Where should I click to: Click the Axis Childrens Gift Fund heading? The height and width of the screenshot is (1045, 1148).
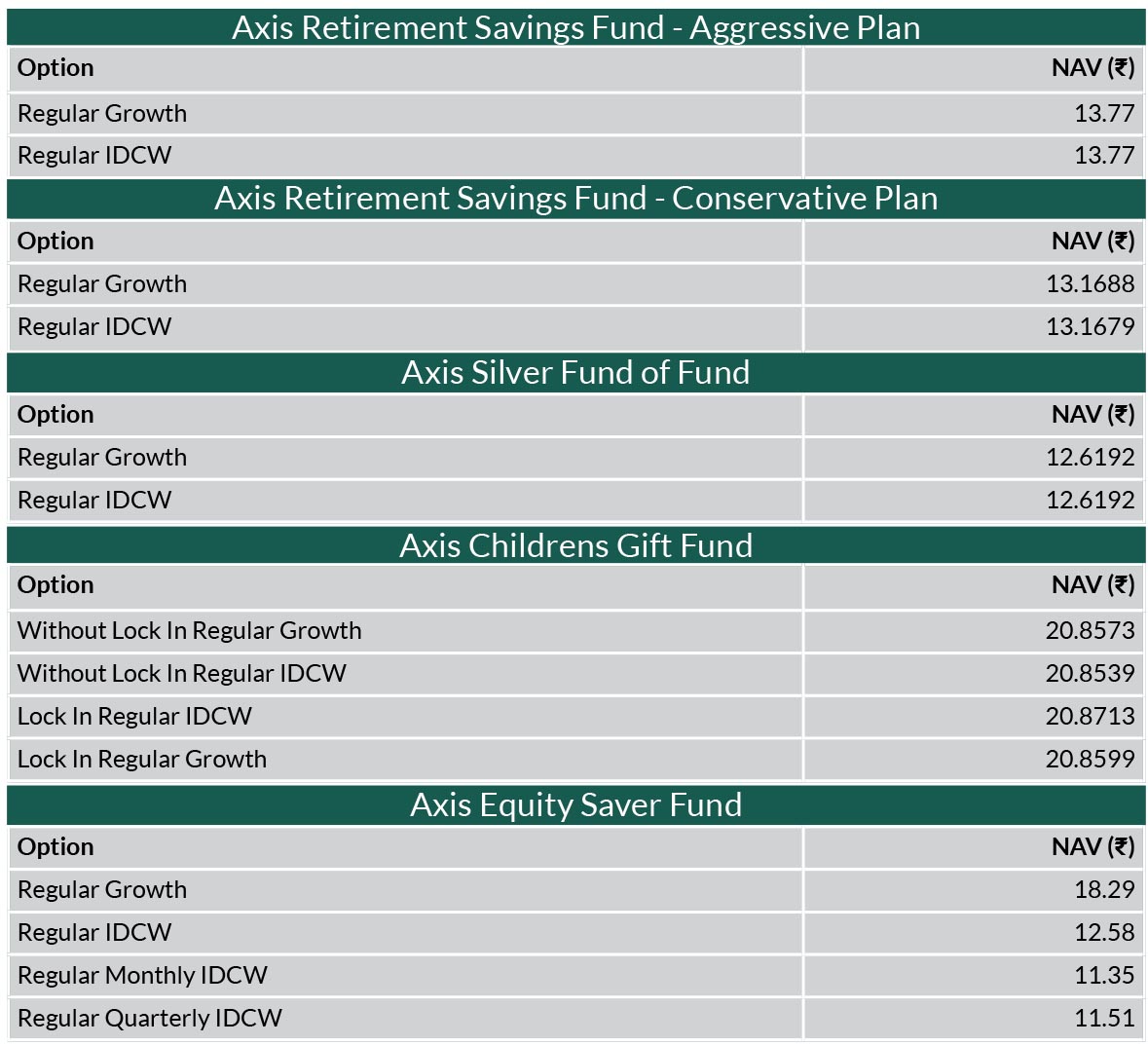click(576, 545)
